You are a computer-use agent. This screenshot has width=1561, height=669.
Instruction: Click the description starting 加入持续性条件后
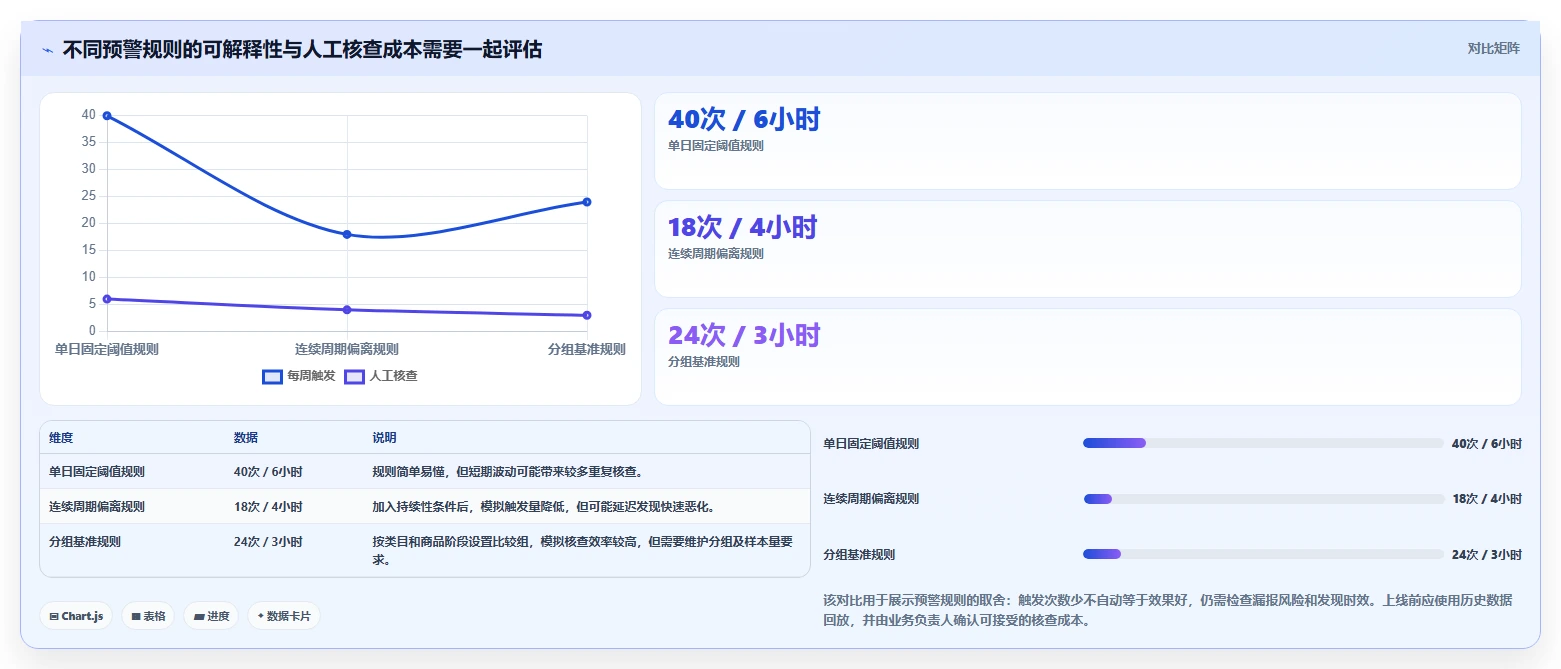coord(544,507)
